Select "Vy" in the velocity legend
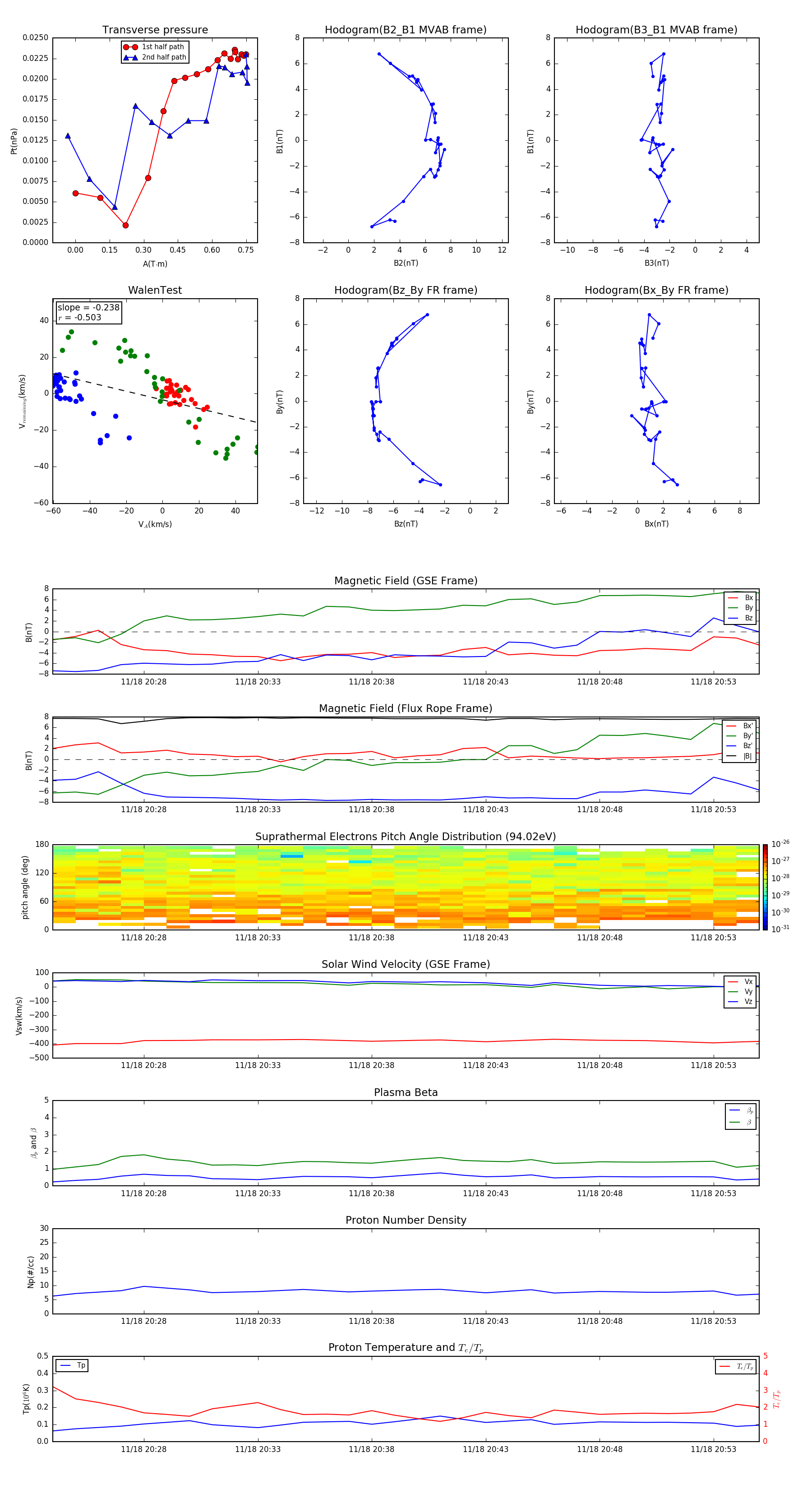The width and height of the screenshot is (812, 1489). 741,991
